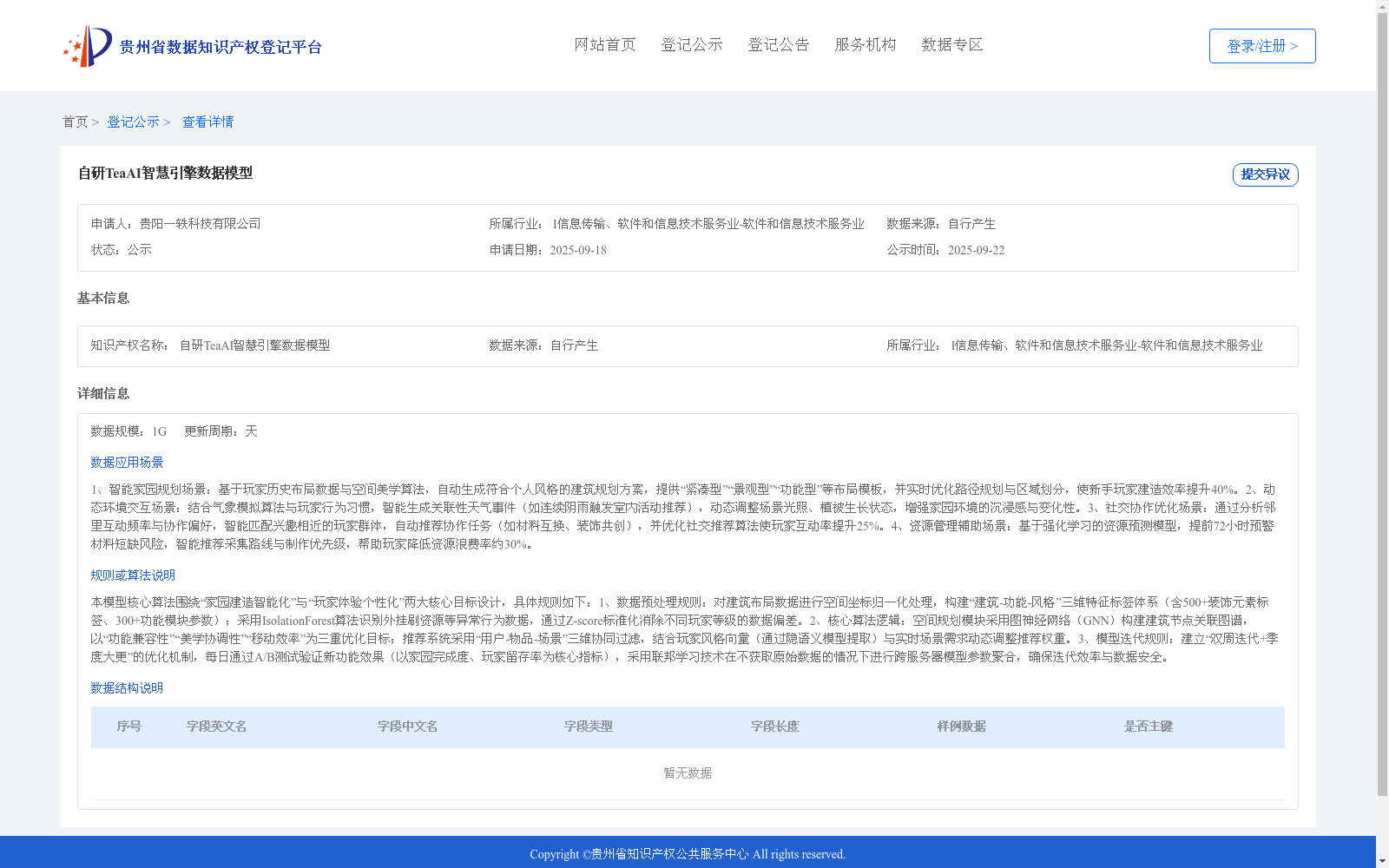Click the page title 自研TeaAI智慧引擎数据模型
The height and width of the screenshot is (868, 1389).
pos(165,174)
